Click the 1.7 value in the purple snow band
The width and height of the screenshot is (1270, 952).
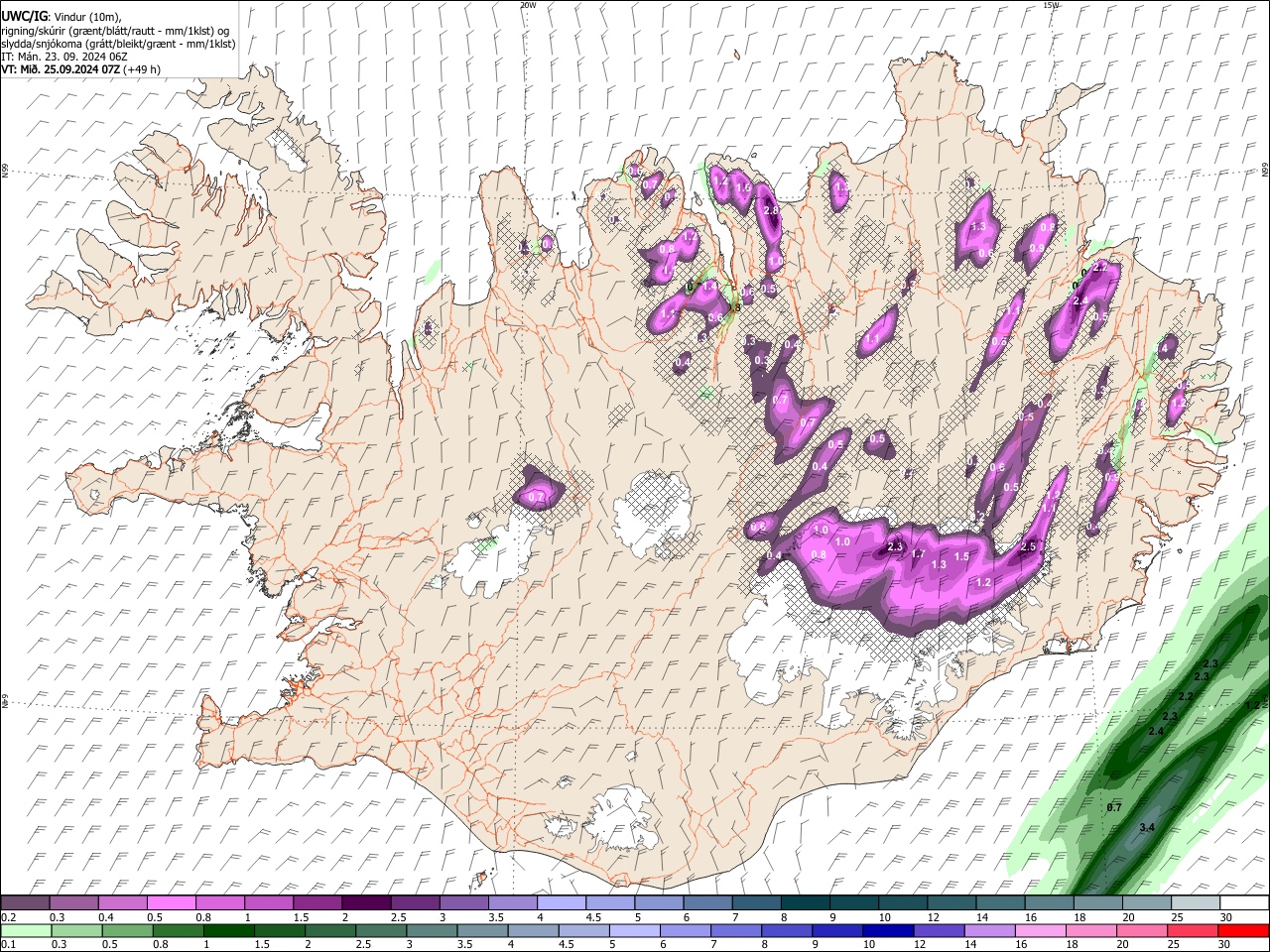(918, 554)
